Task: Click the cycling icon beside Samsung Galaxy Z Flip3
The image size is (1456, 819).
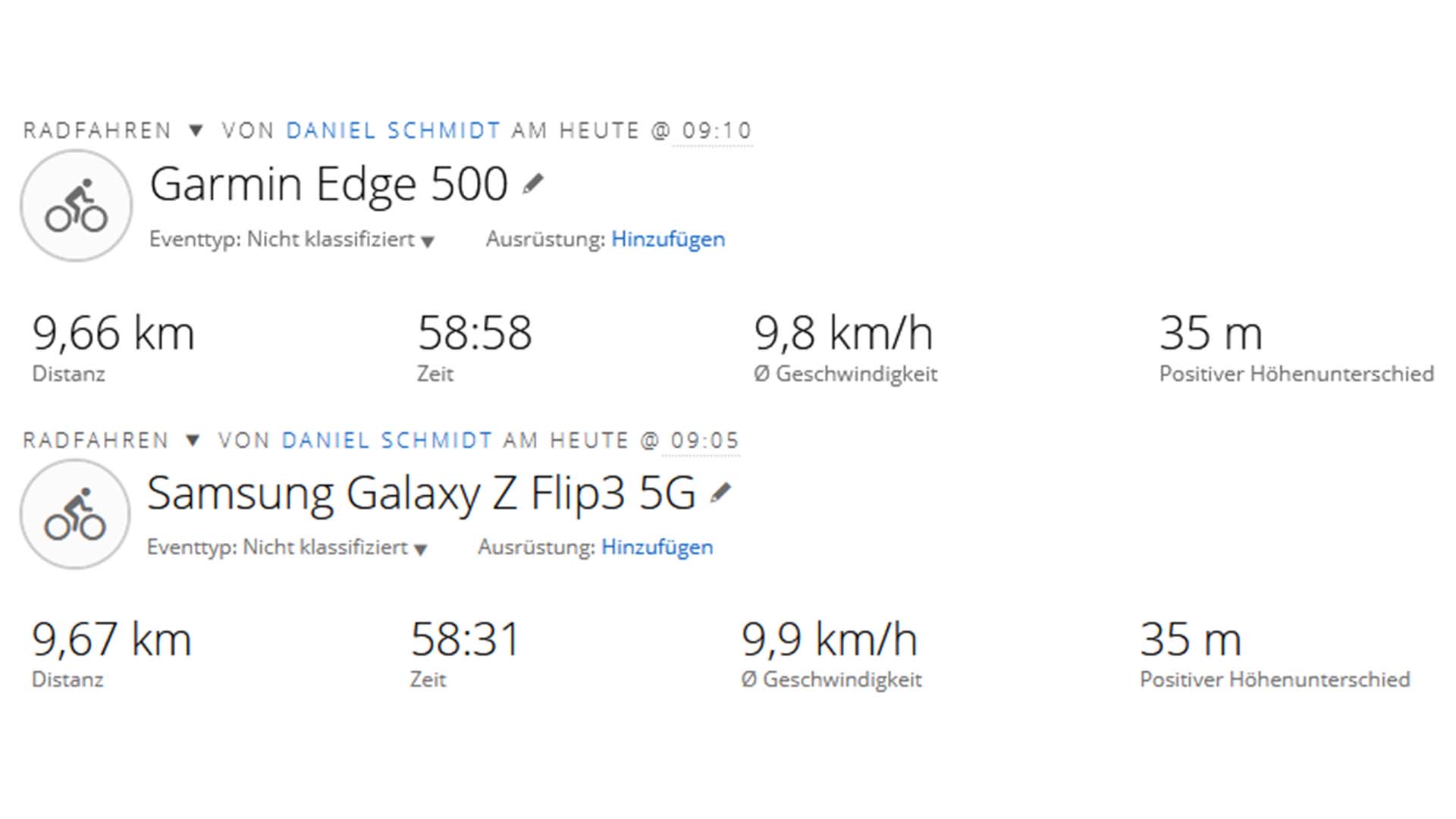Action: 75,514
